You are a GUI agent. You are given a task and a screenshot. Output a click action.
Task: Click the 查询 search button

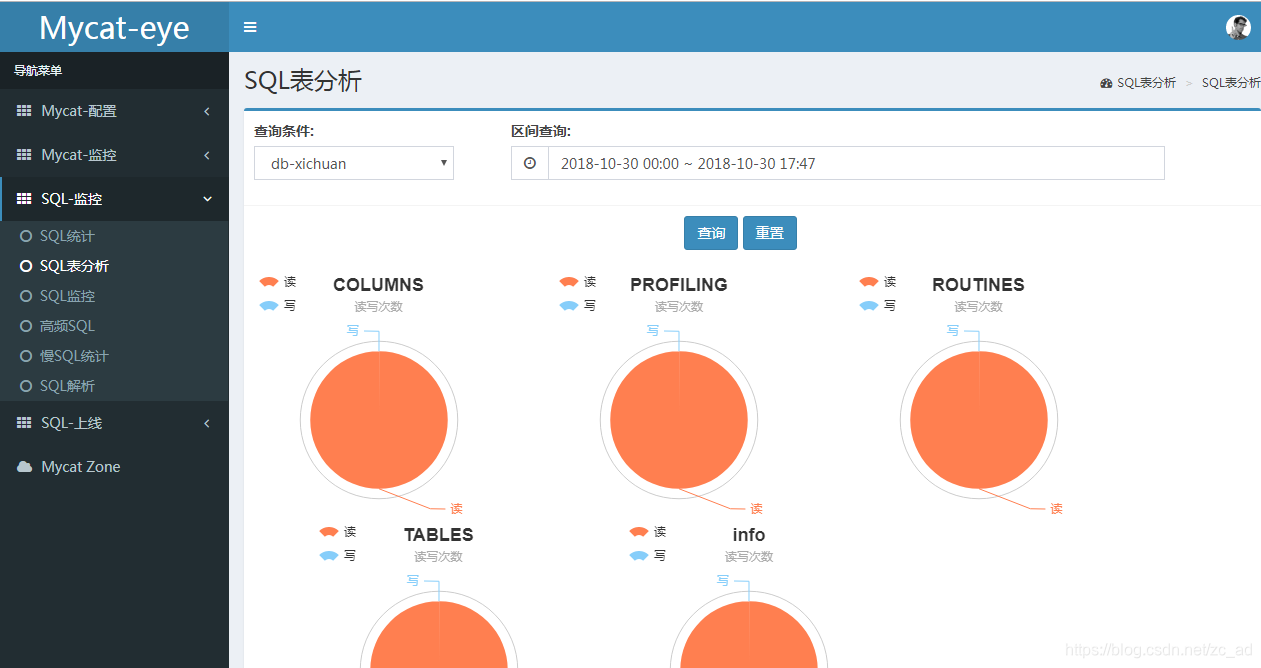pos(711,233)
